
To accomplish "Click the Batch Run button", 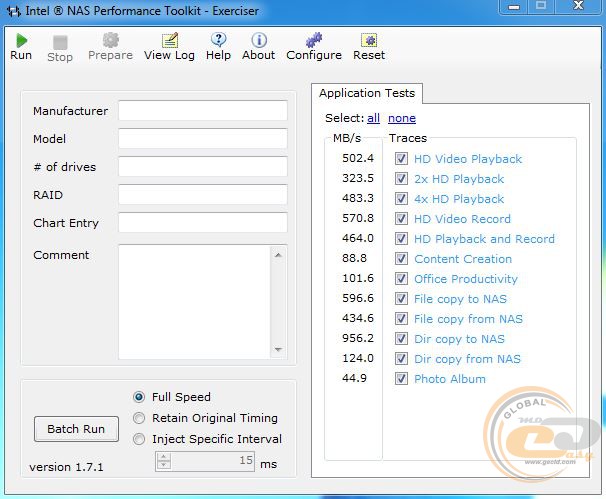I will pyautogui.click(x=76, y=429).
